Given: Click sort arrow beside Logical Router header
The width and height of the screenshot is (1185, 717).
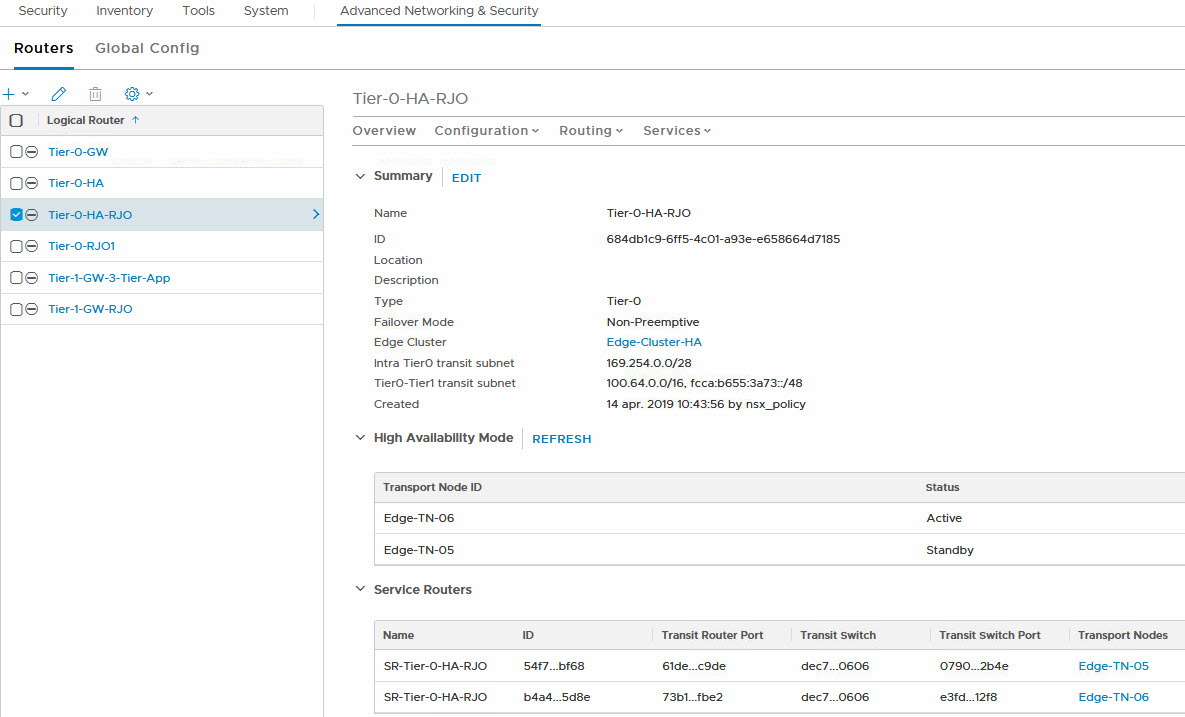Looking at the screenshot, I should pos(136,120).
